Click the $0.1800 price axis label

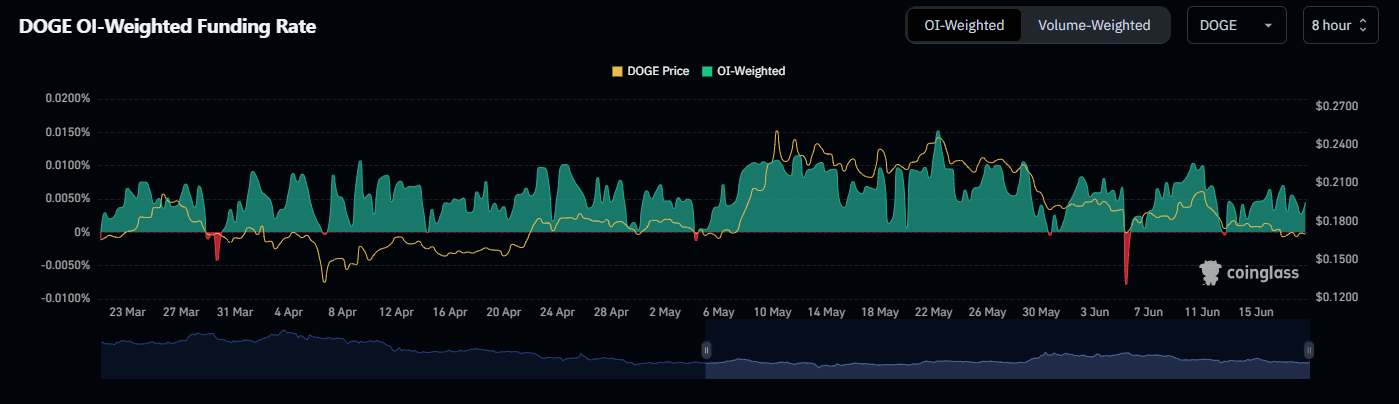[1338, 221]
